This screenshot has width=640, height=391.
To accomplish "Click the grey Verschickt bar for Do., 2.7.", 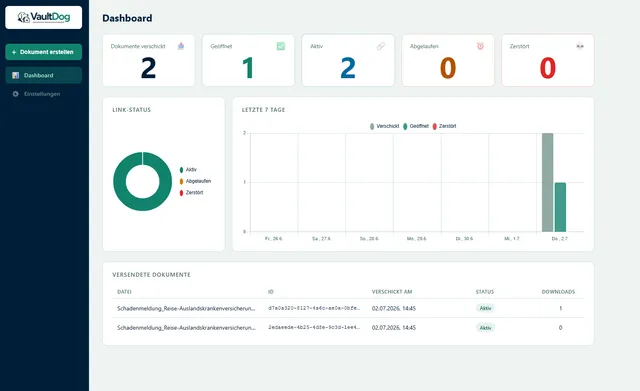I will pos(547,182).
